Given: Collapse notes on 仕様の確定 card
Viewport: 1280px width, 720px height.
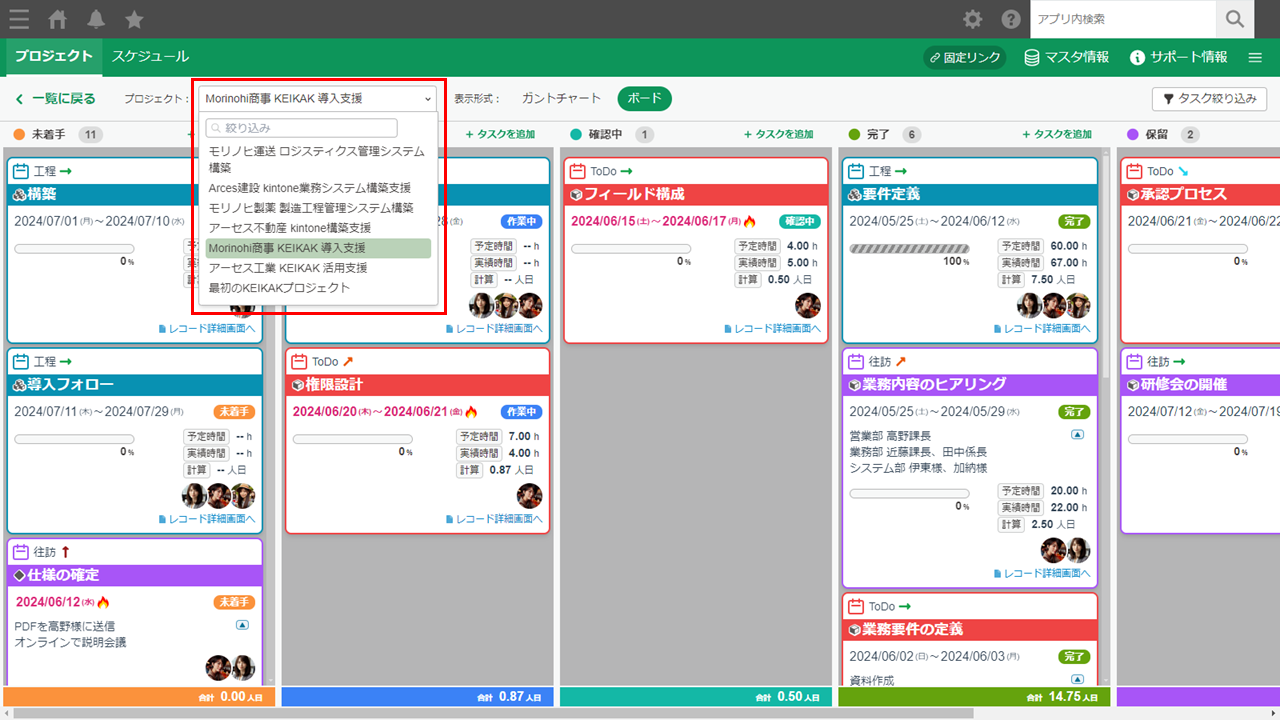Looking at the screenshot, I should tap(242, 625).
